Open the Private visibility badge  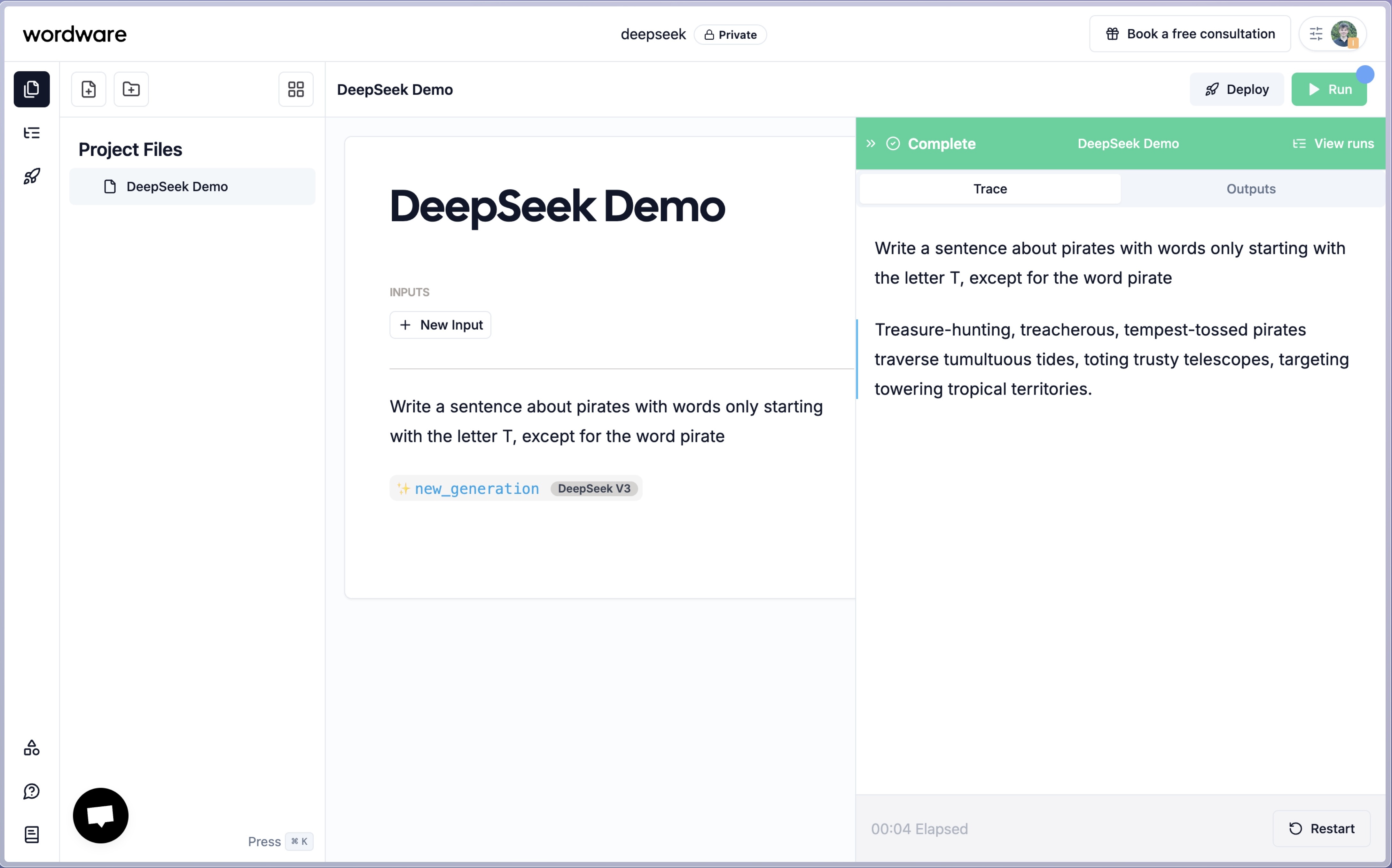pos(730,35)
